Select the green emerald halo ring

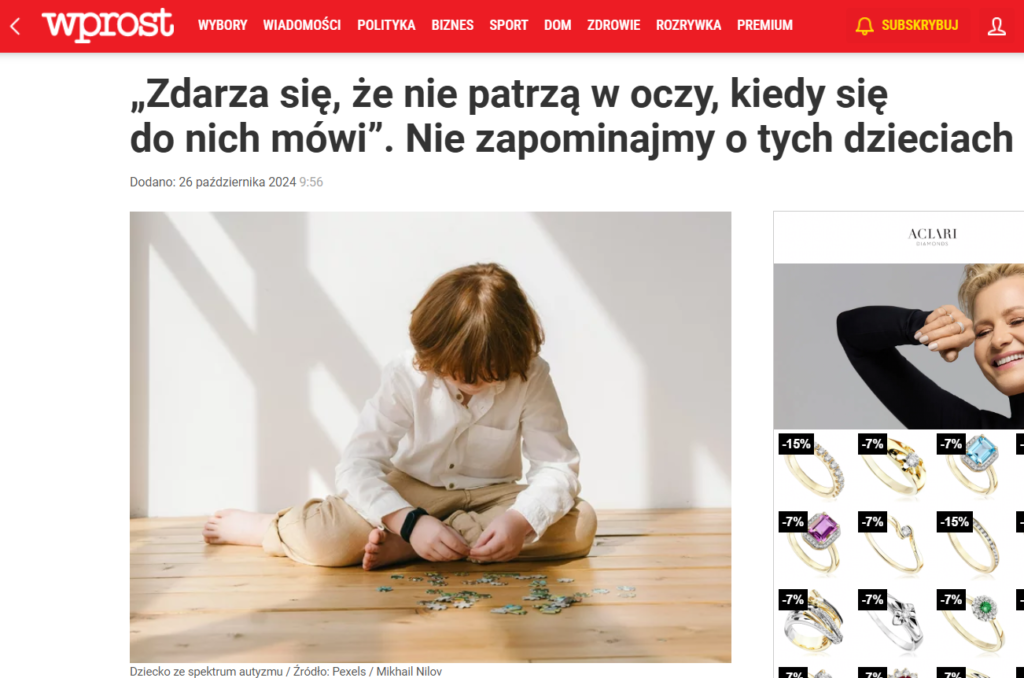[x=973, y=620]
